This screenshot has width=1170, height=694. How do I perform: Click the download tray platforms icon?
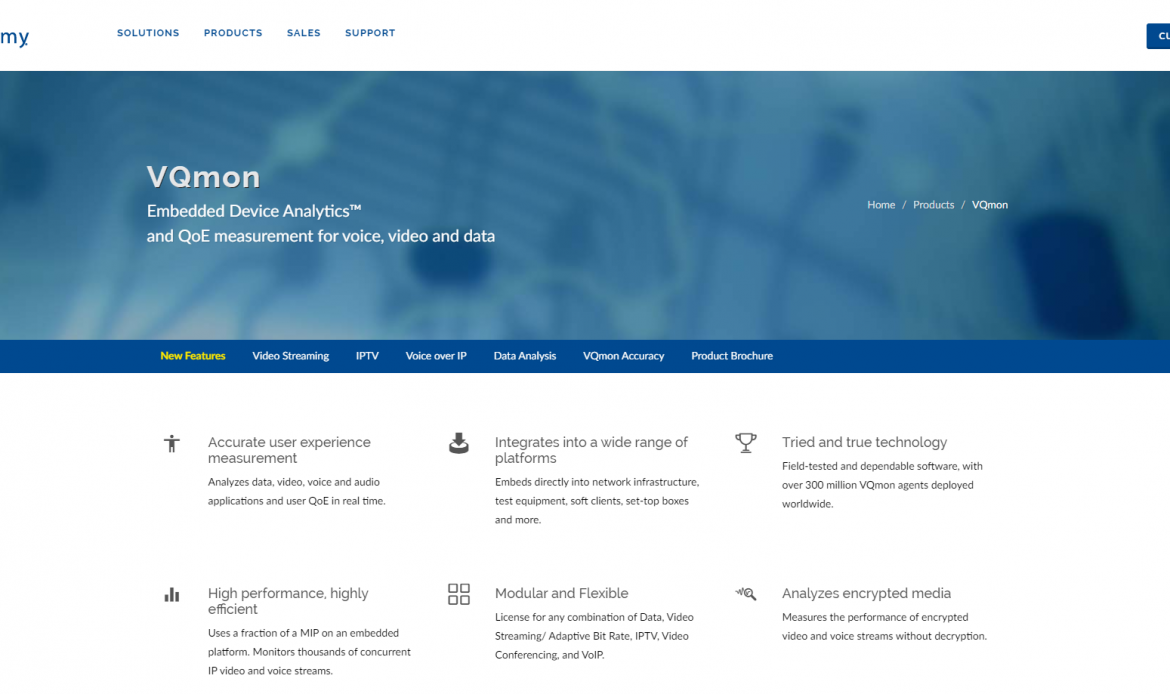tap(458, 443)
